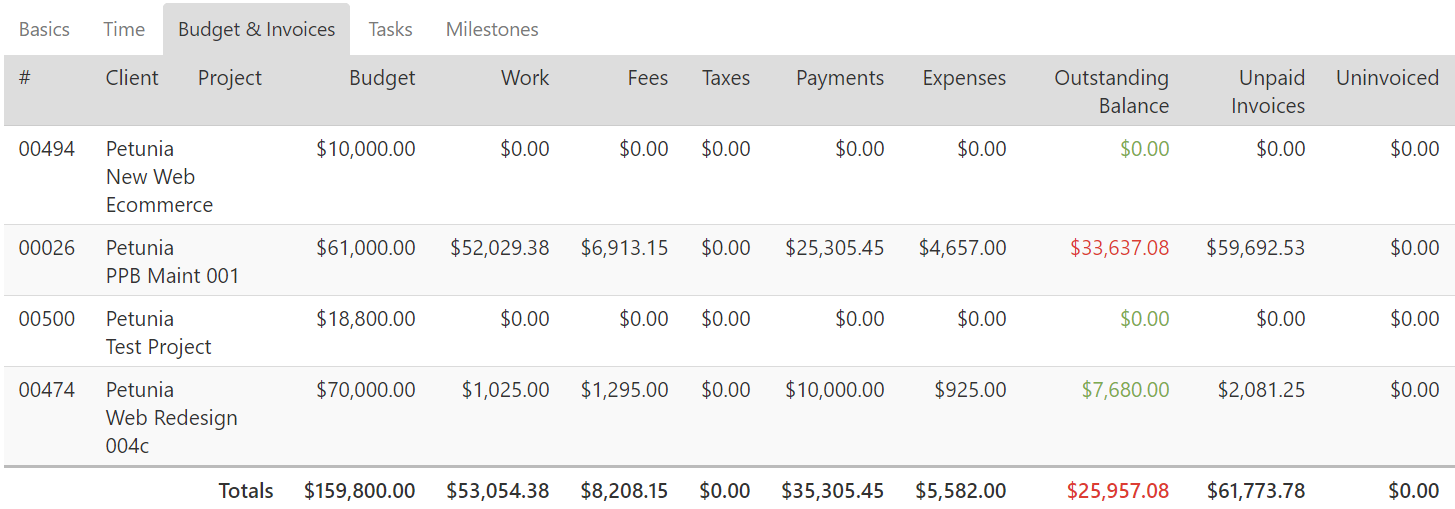Click the $59,692.53 unpaid invoices amount
The width and height of the screenshot is (1455, 509).
[x=1255, y=248]
